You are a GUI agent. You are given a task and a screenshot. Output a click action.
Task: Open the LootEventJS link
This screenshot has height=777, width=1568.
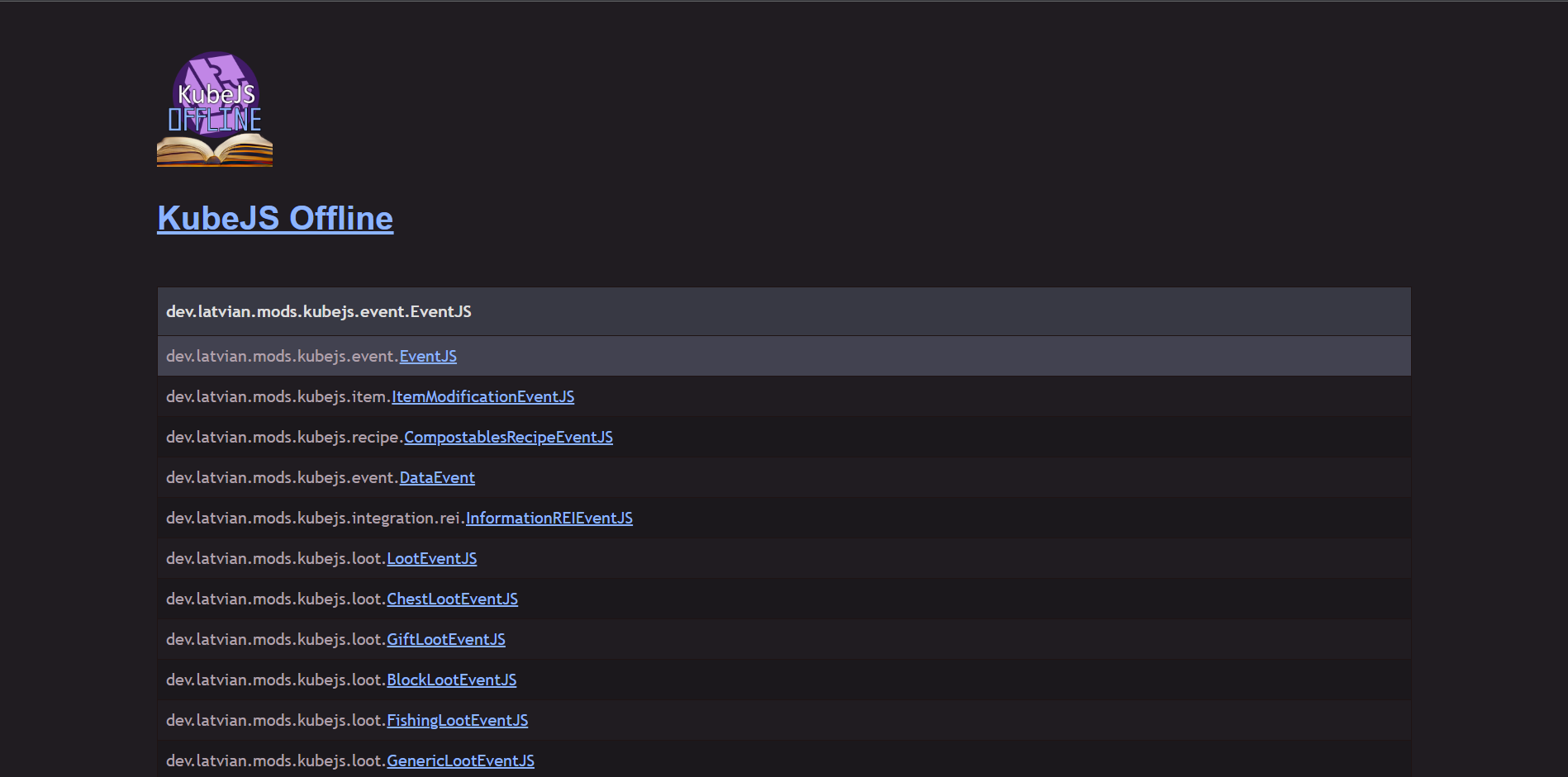pyautogui.click(x=431, y=559)
